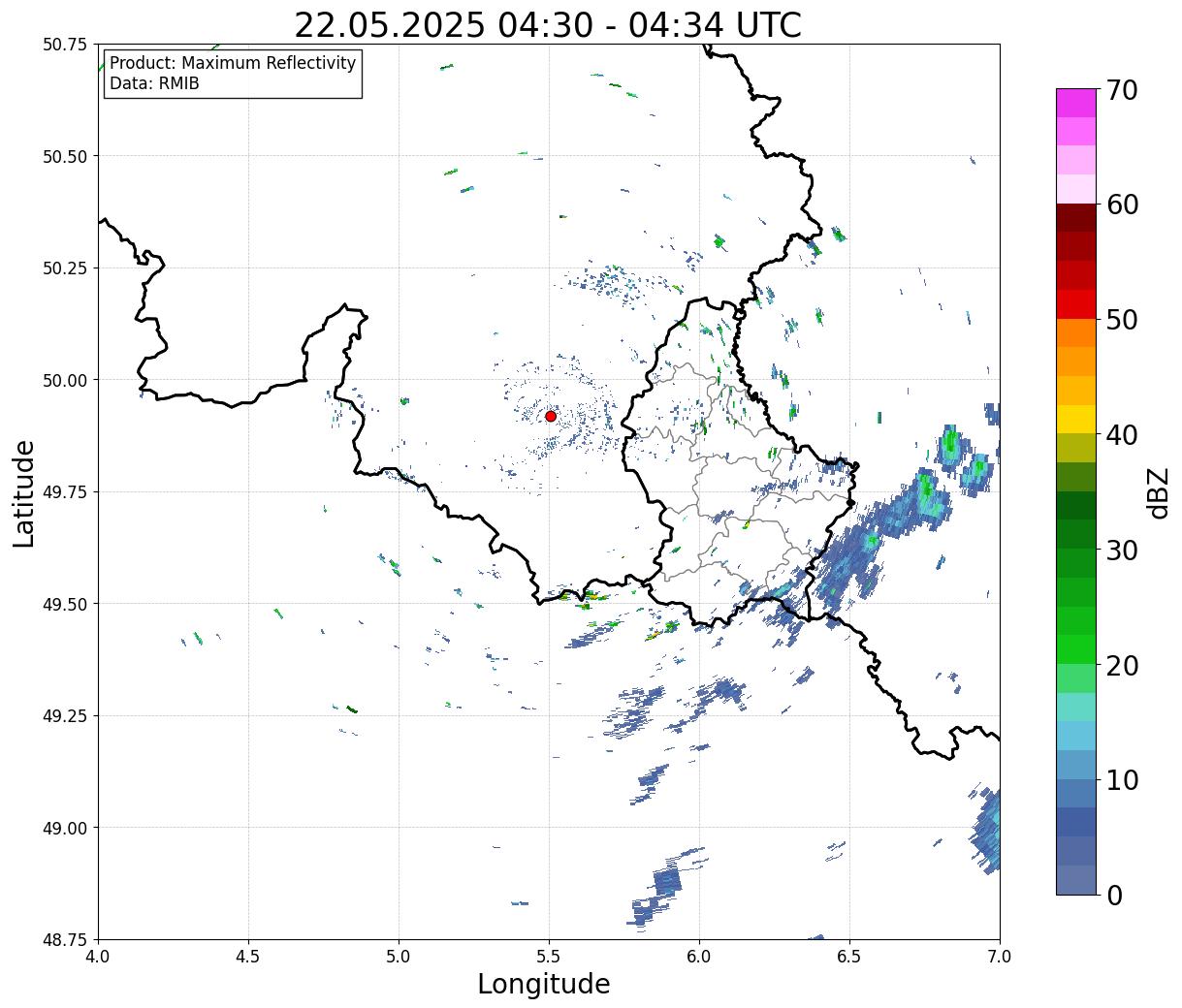Click the 'Product: Maximum Reflectivity' label

[x=233, y=63]
